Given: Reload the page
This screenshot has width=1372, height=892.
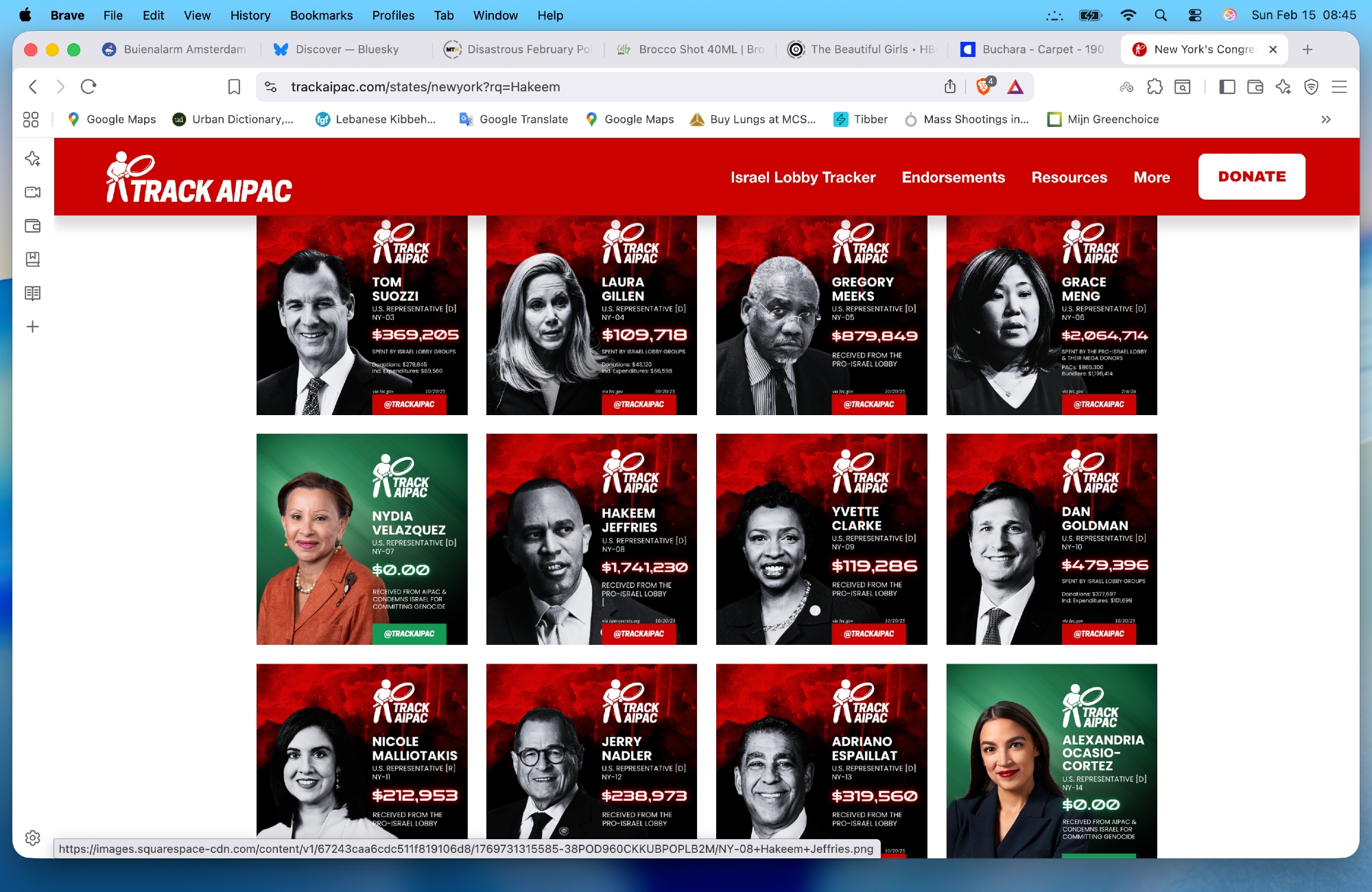Looking at the screenshot, I should [88, 86].
